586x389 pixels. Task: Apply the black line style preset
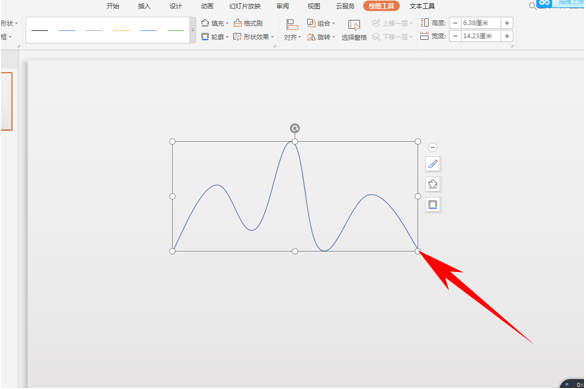[x=40, y=30]
